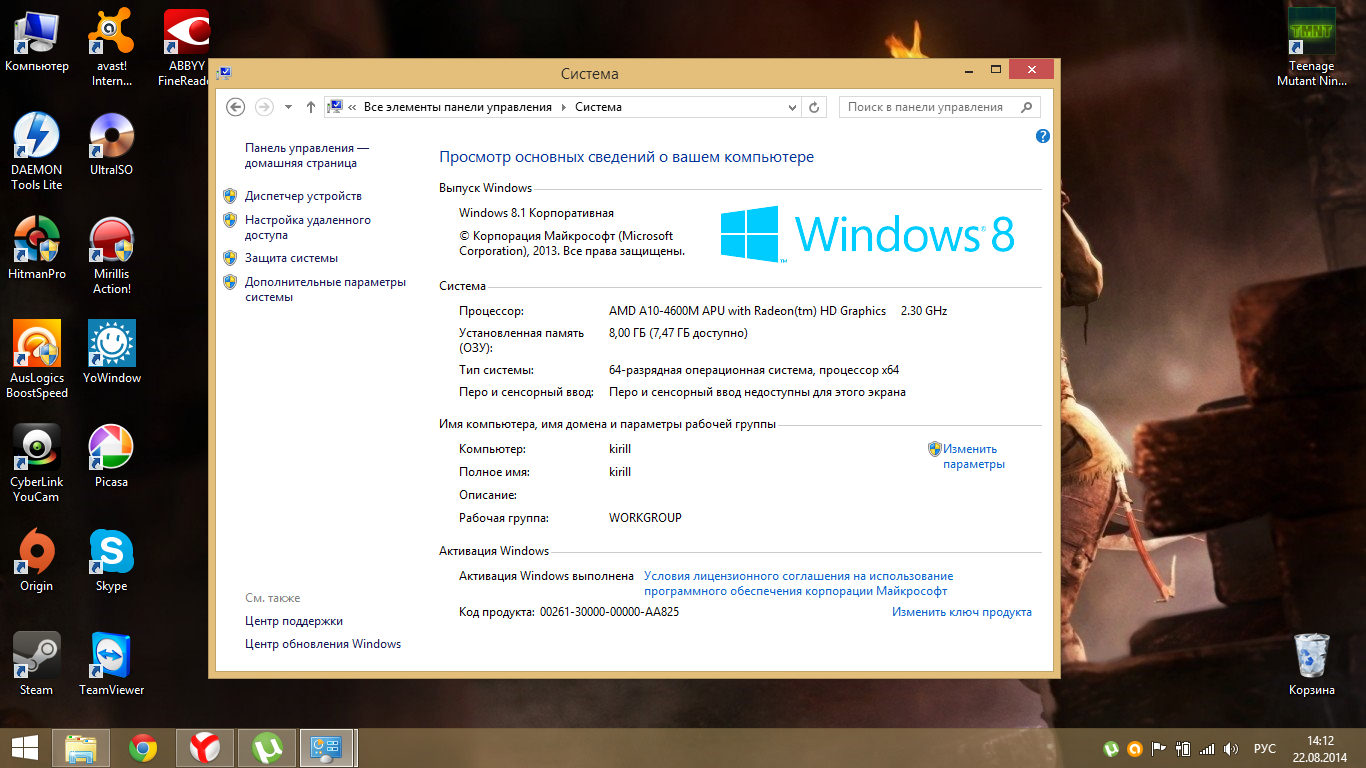1366x768 pixels.
Task: Launch Steam from the desktop
Action: pyautogui.click(x=37, y=665)
